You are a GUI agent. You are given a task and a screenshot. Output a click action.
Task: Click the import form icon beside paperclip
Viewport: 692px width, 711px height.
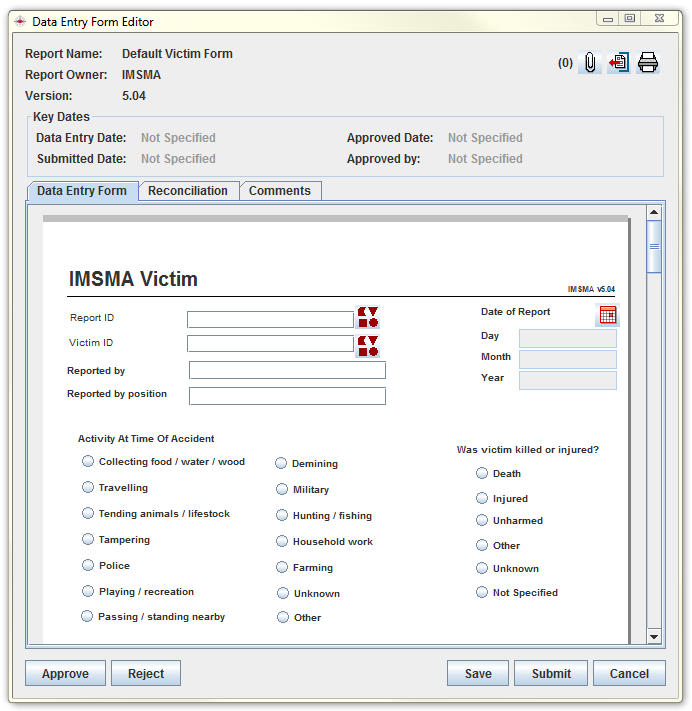click(x=619, y=63)
